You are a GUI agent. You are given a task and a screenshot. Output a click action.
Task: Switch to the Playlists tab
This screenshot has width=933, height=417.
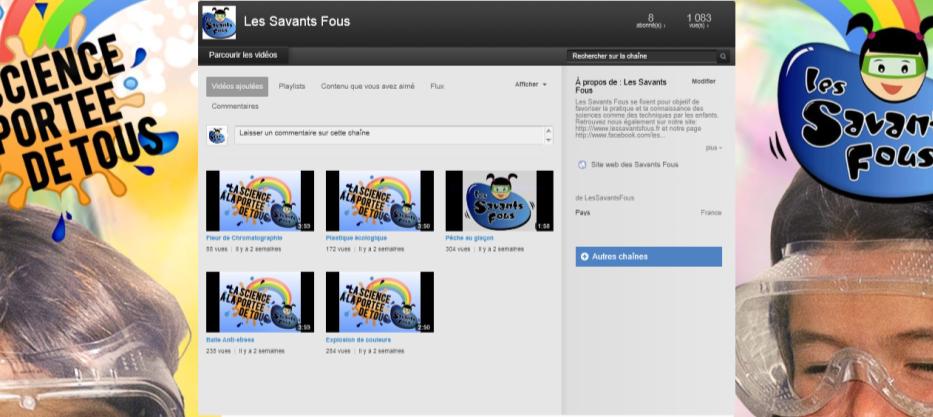click(292, 86)
